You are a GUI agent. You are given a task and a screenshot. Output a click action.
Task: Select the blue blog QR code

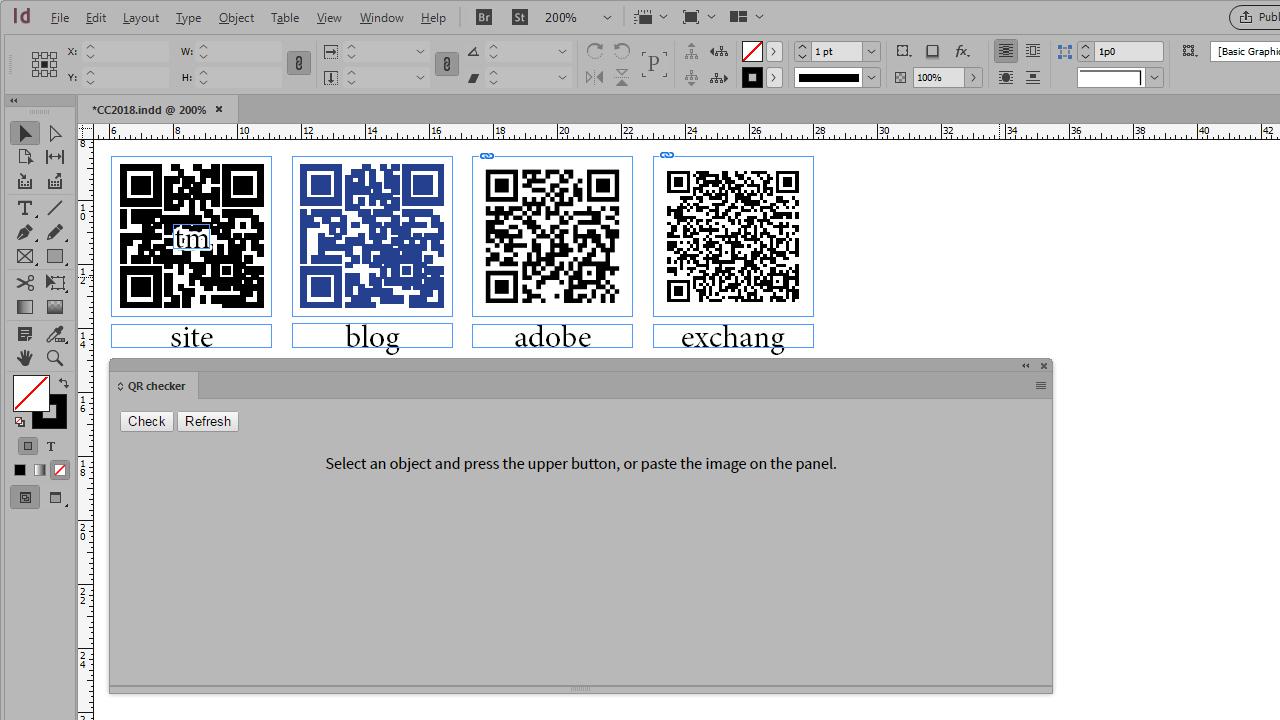(x=372, y=236)
